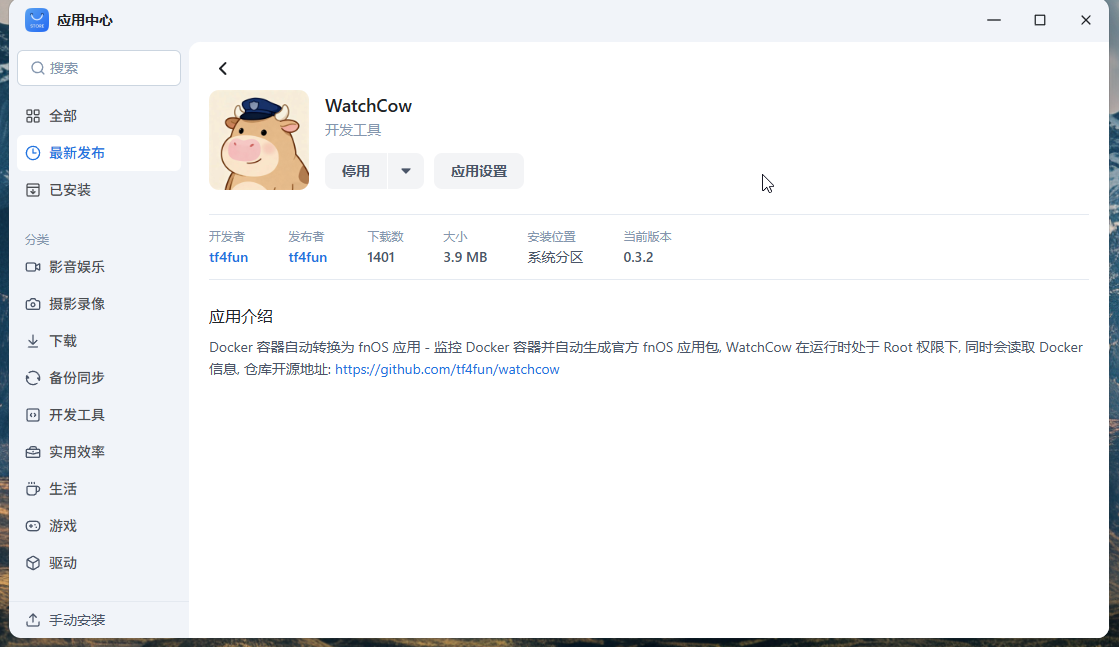Click the 应用介绍 heading
The image size is (1119, 647).
pos(240,317)
